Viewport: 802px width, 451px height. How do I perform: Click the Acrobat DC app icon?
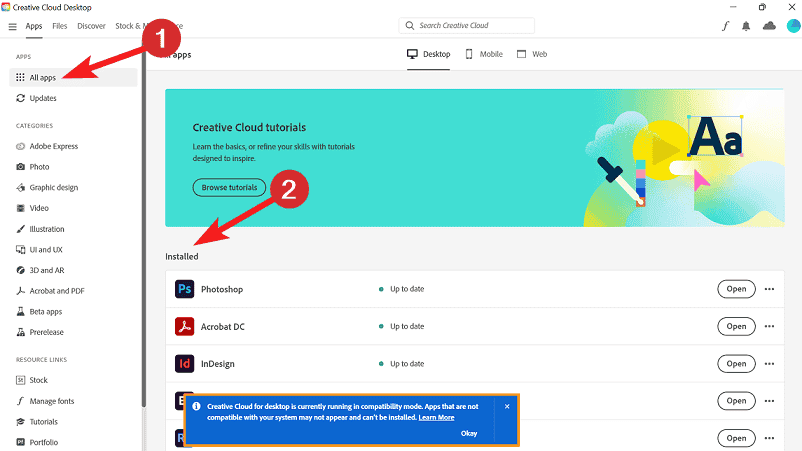tap(184, 326)
